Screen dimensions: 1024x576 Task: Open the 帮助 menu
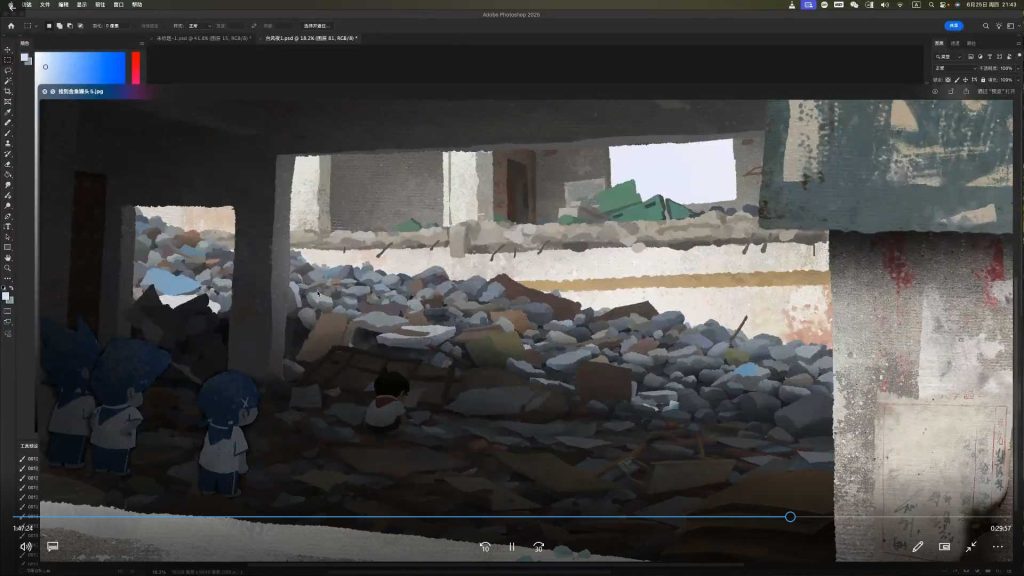click(x=136, y=5)
